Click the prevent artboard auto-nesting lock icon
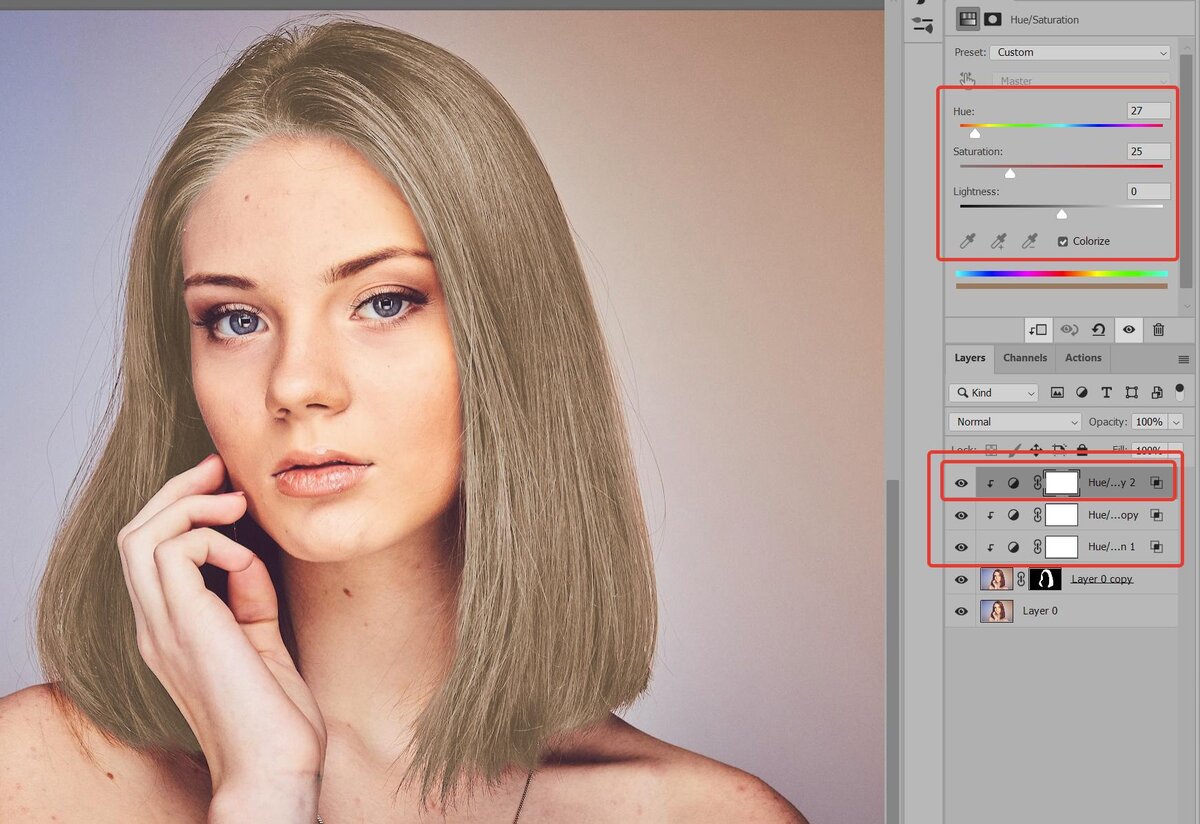 [x=1060, y=451]
